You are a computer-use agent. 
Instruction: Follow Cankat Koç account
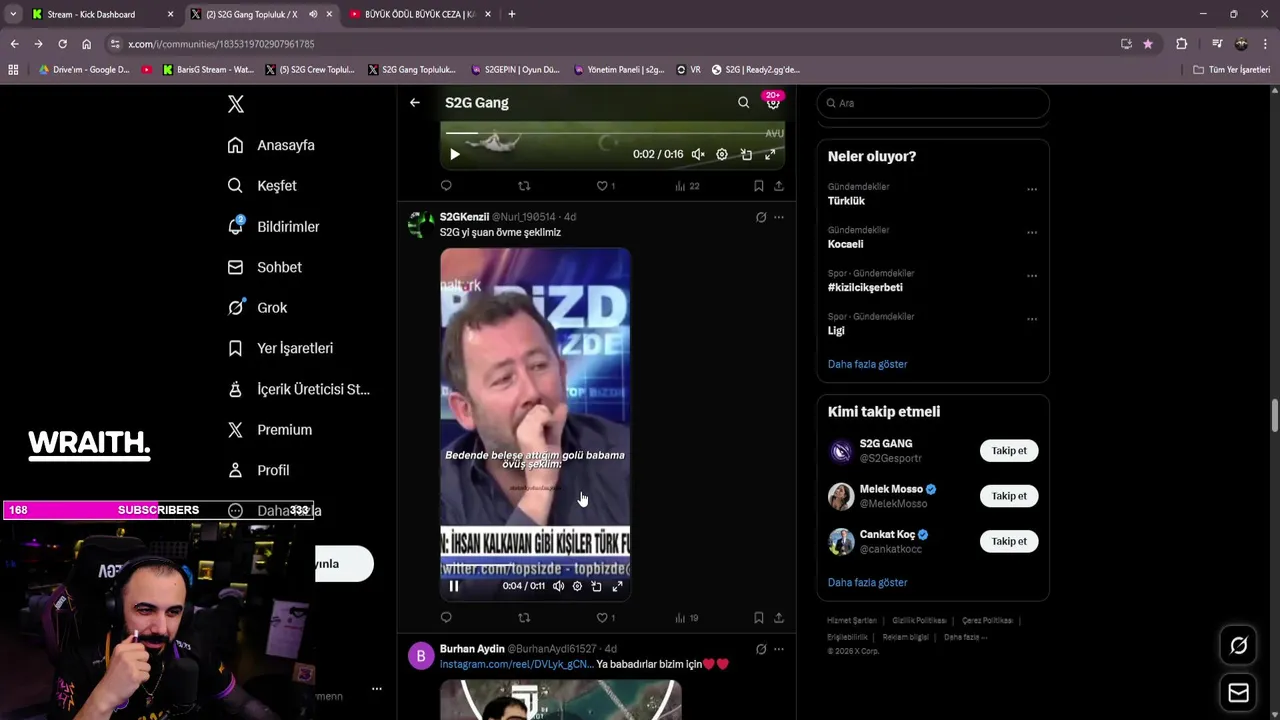tap(1009, 541)
